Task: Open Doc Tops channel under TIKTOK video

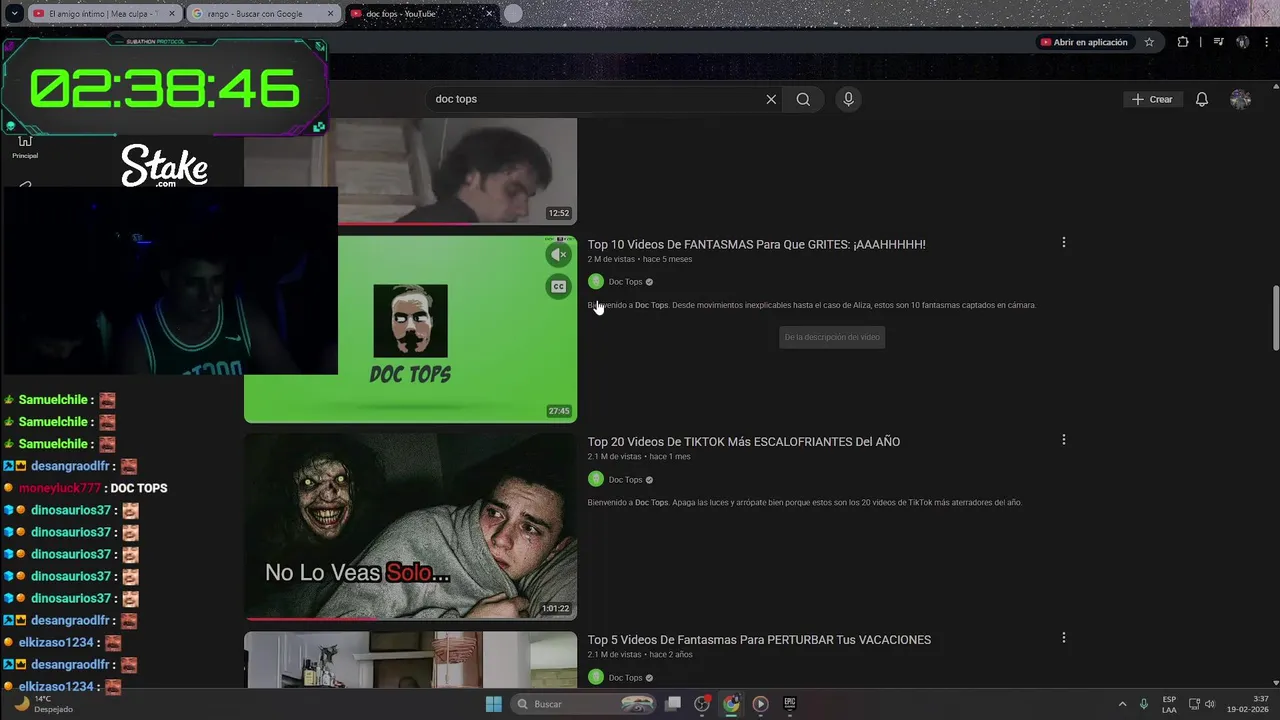Action: (625, 480)
